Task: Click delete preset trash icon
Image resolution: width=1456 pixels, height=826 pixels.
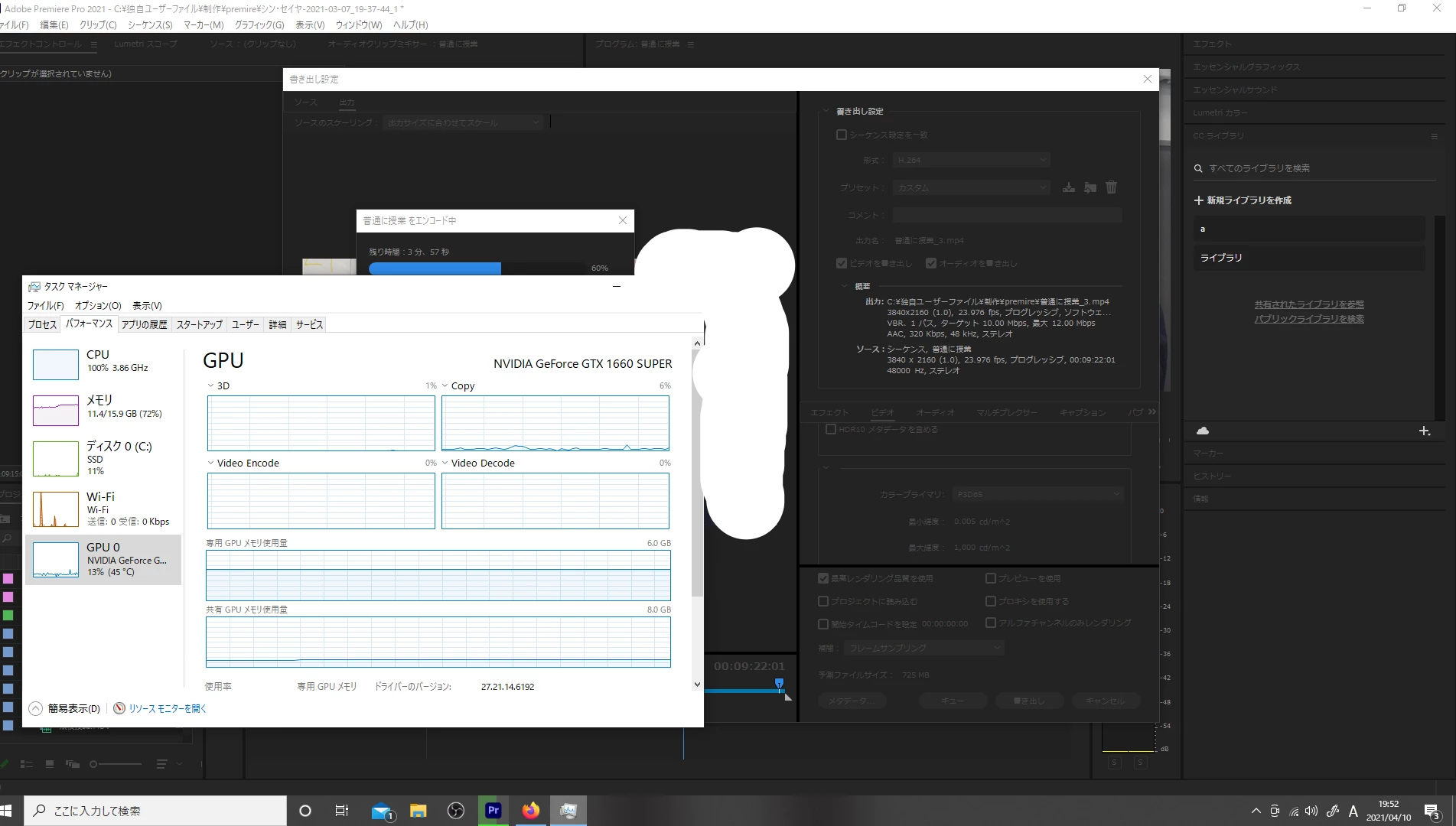Action: tap(1111, 187)
